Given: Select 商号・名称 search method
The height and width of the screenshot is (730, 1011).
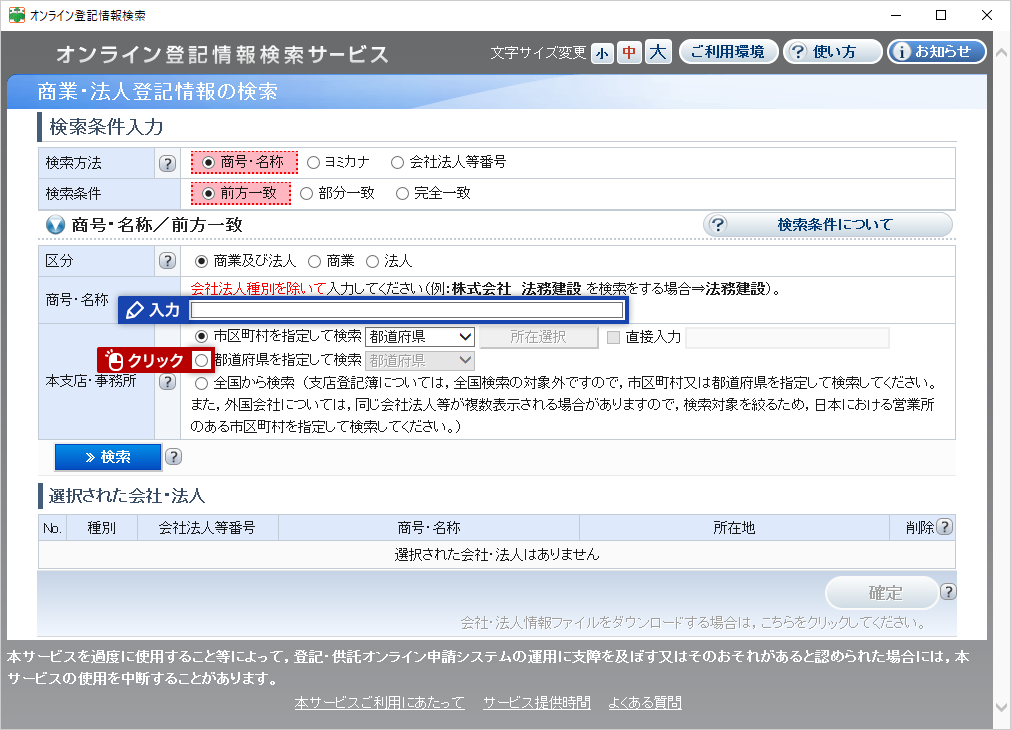Looking at the screenshot, I should (208, 163).
